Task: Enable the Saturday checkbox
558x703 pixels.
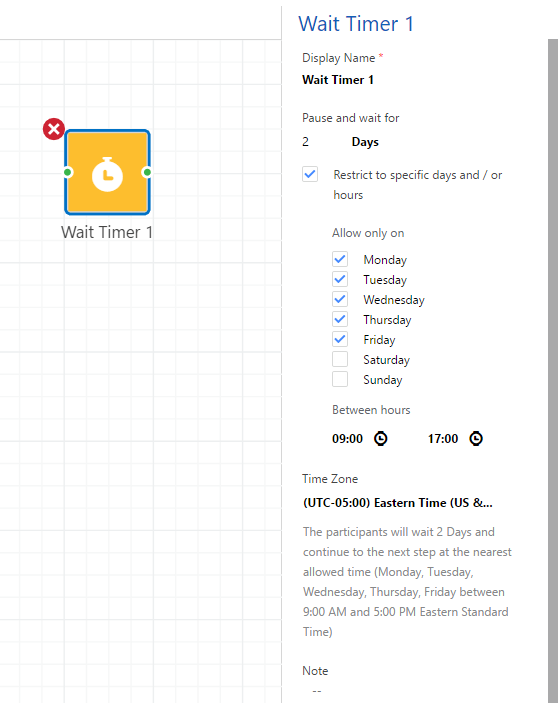Action: pos(340,359)
